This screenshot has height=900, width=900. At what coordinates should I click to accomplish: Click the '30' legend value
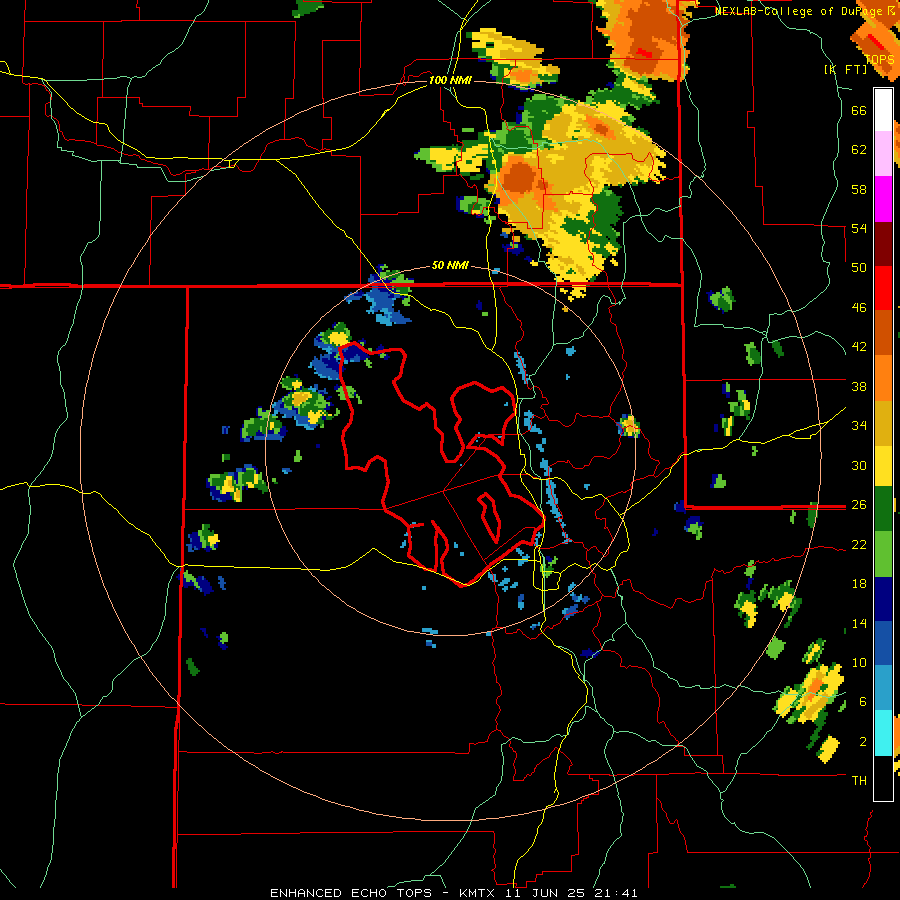pyautogui.click(x=859, y=465)
